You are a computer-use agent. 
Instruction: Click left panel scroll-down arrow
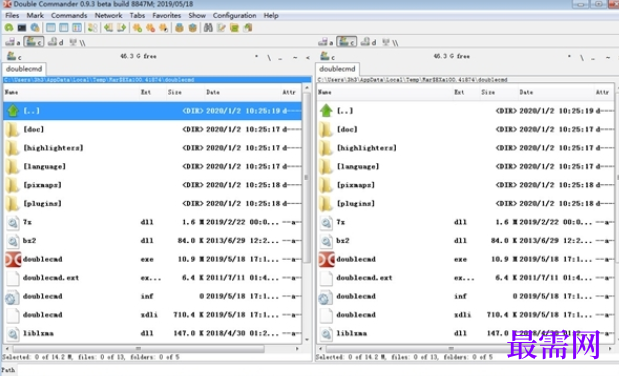[307, 339]
